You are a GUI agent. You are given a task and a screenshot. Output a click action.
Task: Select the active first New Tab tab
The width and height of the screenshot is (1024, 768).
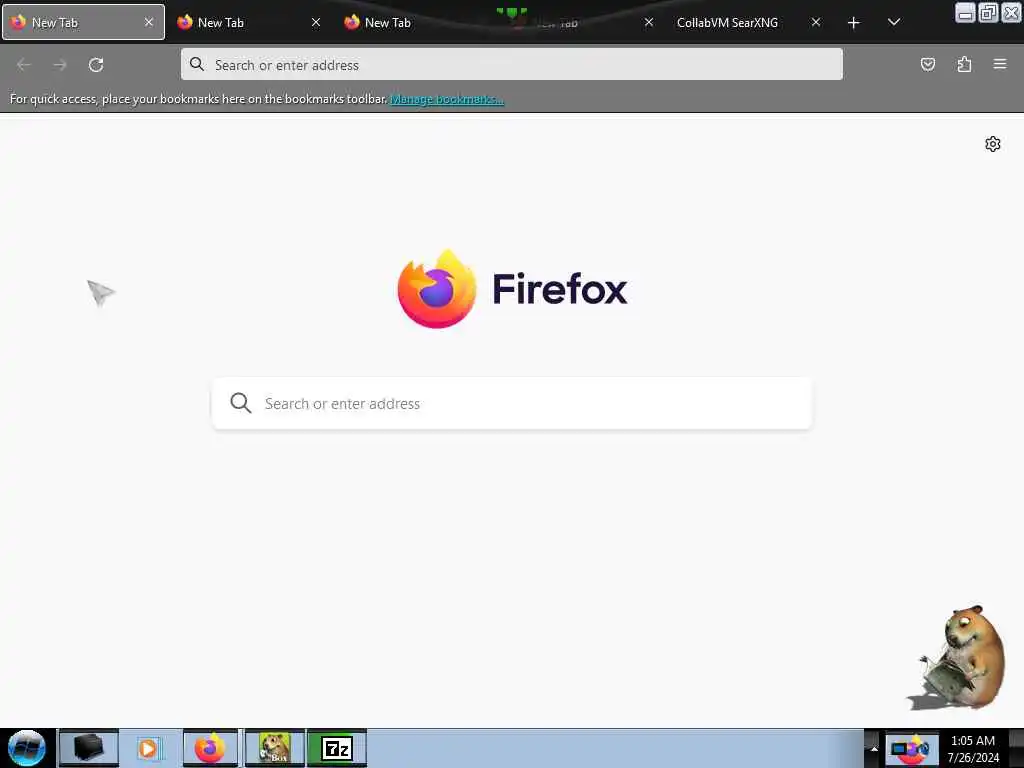[83, 23]
